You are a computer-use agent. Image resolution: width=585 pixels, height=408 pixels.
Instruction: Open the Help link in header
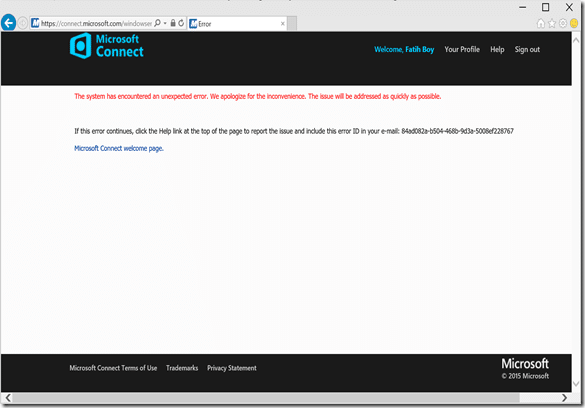(x=497, y=50)
